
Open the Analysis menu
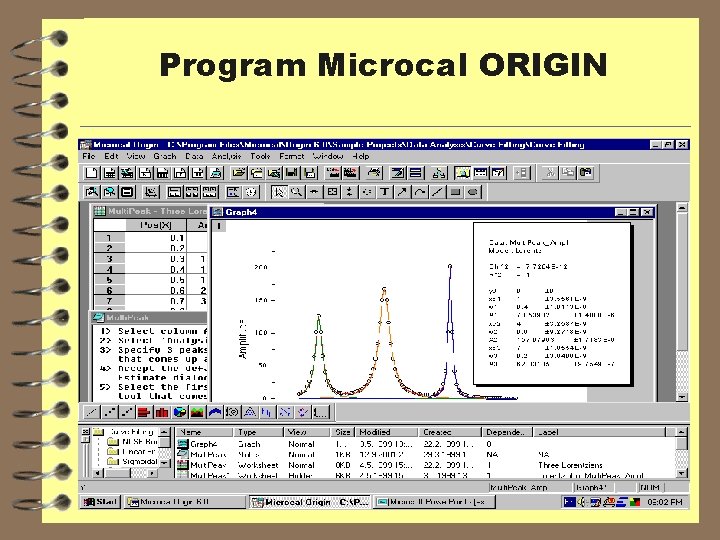click(x=226, y=156)
